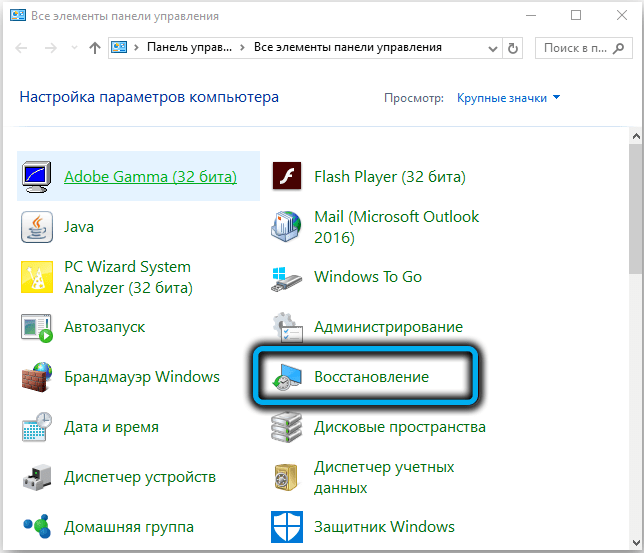Open the Дата и время calendar icon
This screenshot has height=553, width=644.
click(37, 427)
